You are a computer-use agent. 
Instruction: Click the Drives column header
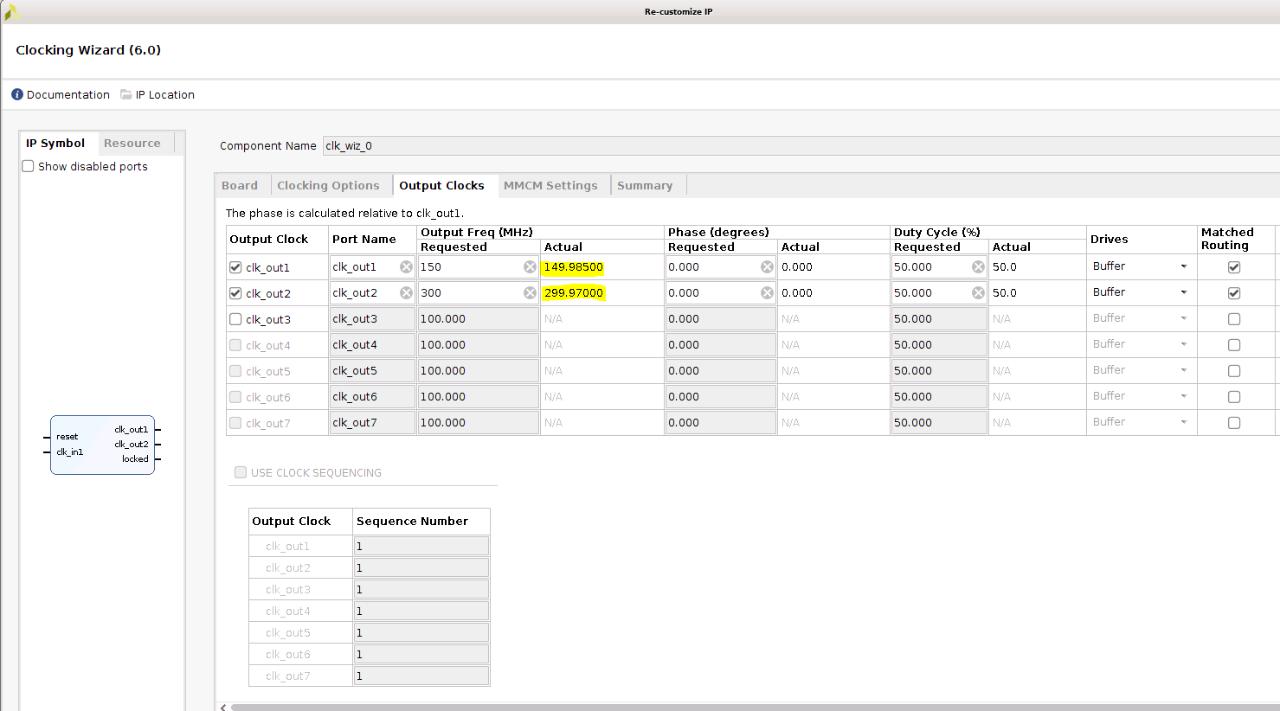tap(1141, 239)
